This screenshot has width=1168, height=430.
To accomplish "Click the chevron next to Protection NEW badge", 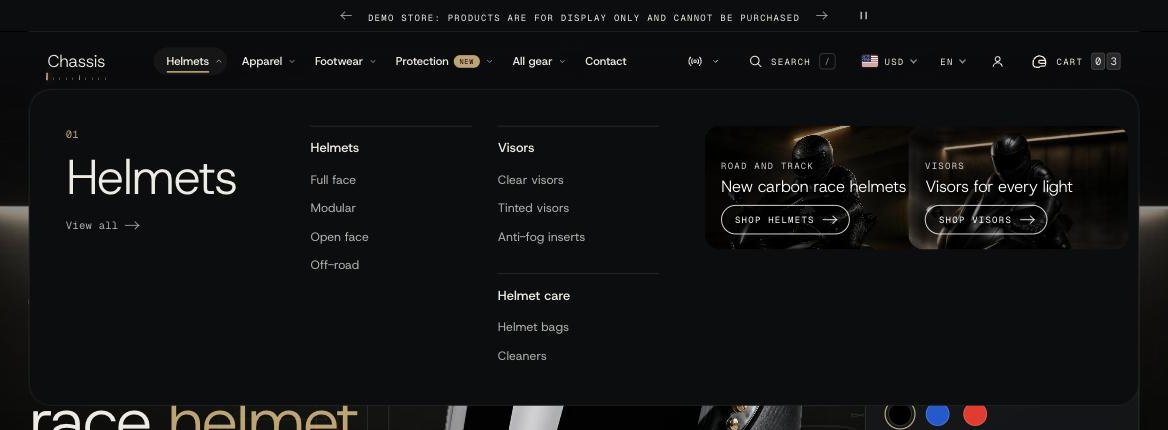I will 489,62.
